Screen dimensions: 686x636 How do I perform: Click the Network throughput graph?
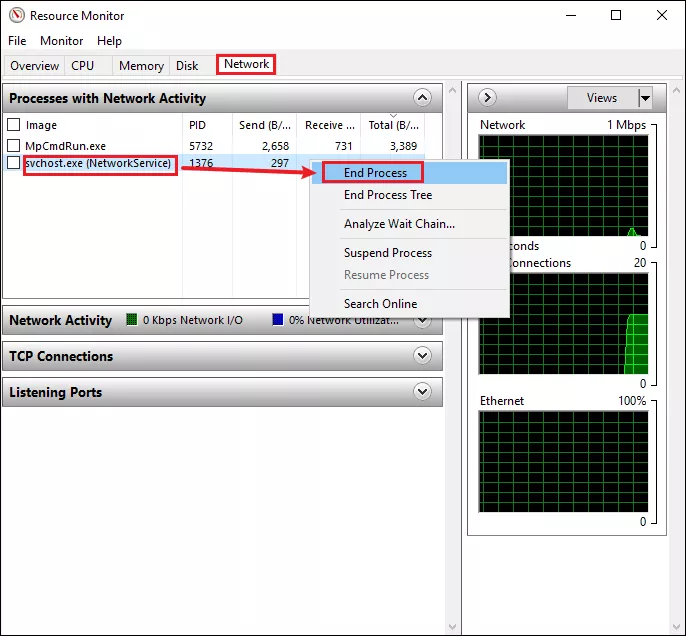pos(564,186)
